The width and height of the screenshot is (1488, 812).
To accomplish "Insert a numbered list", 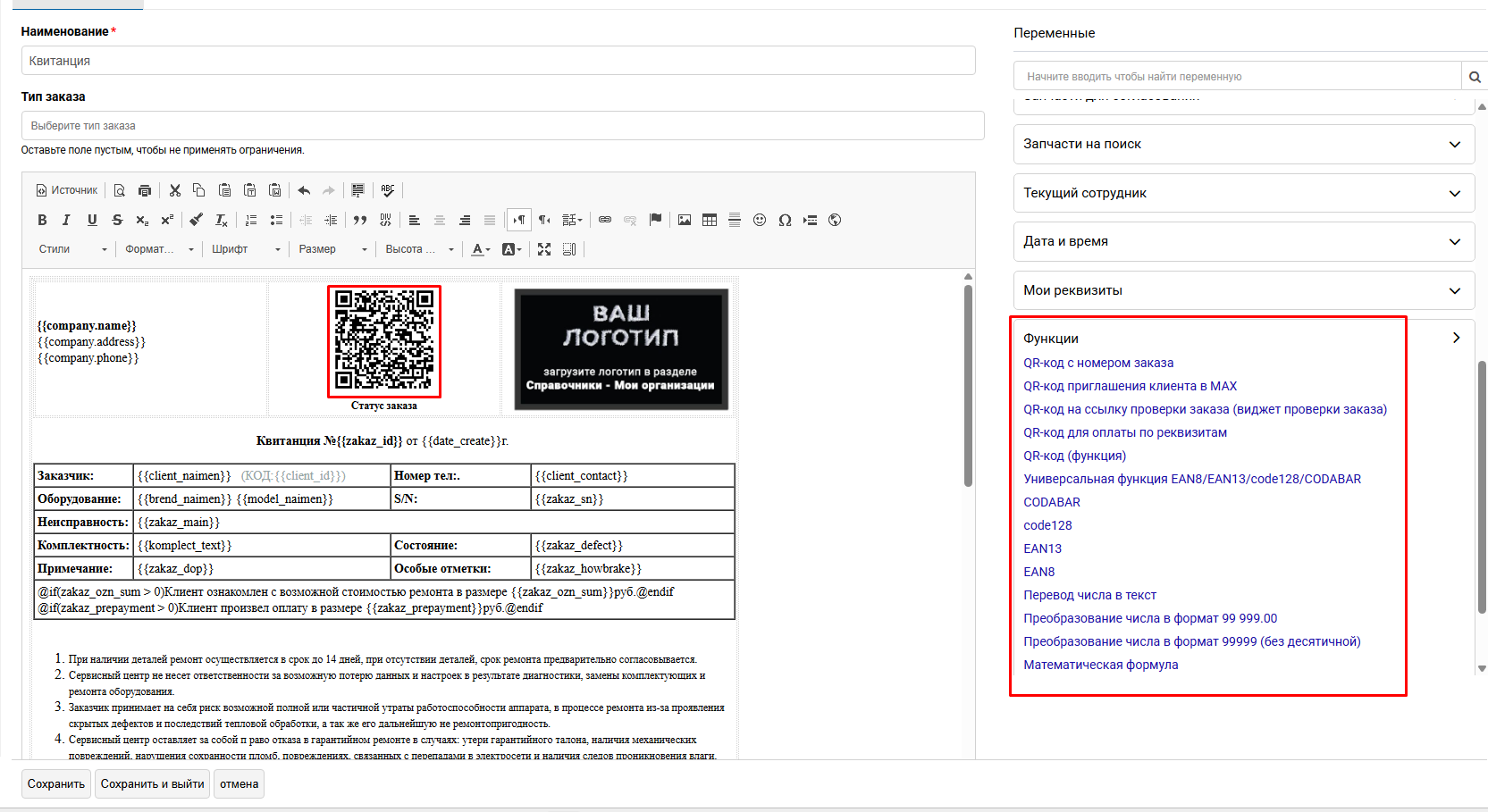I will pyautogui.click(x=251, y=220).
